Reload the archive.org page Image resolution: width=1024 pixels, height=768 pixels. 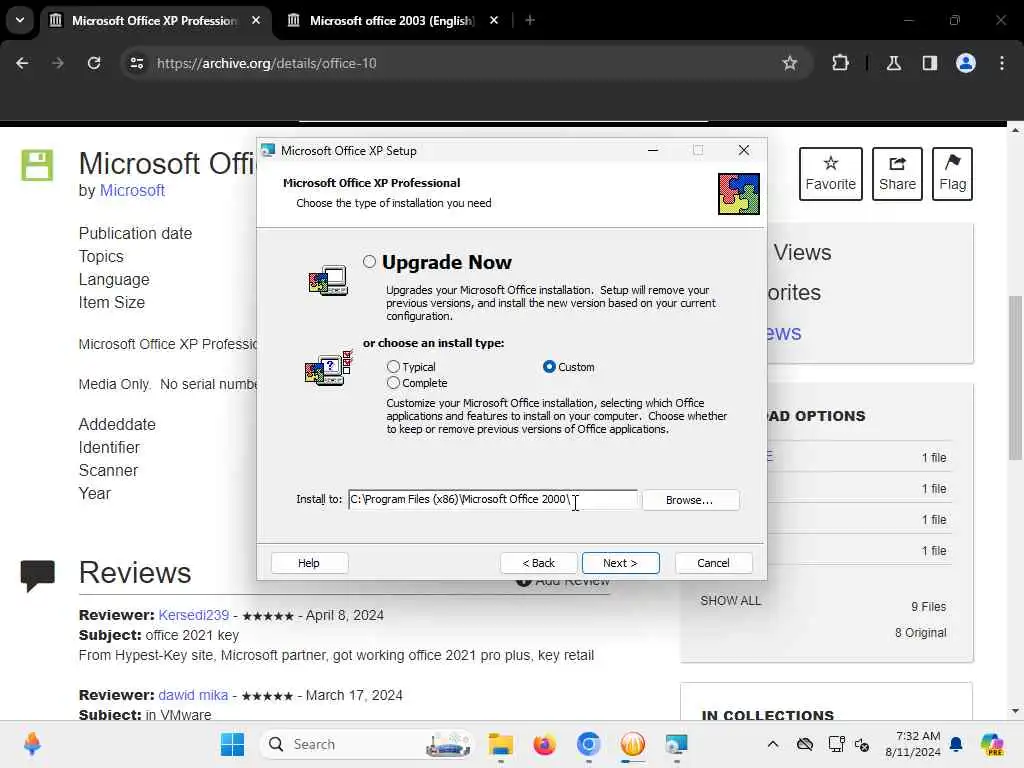click(x=94, y=63)
